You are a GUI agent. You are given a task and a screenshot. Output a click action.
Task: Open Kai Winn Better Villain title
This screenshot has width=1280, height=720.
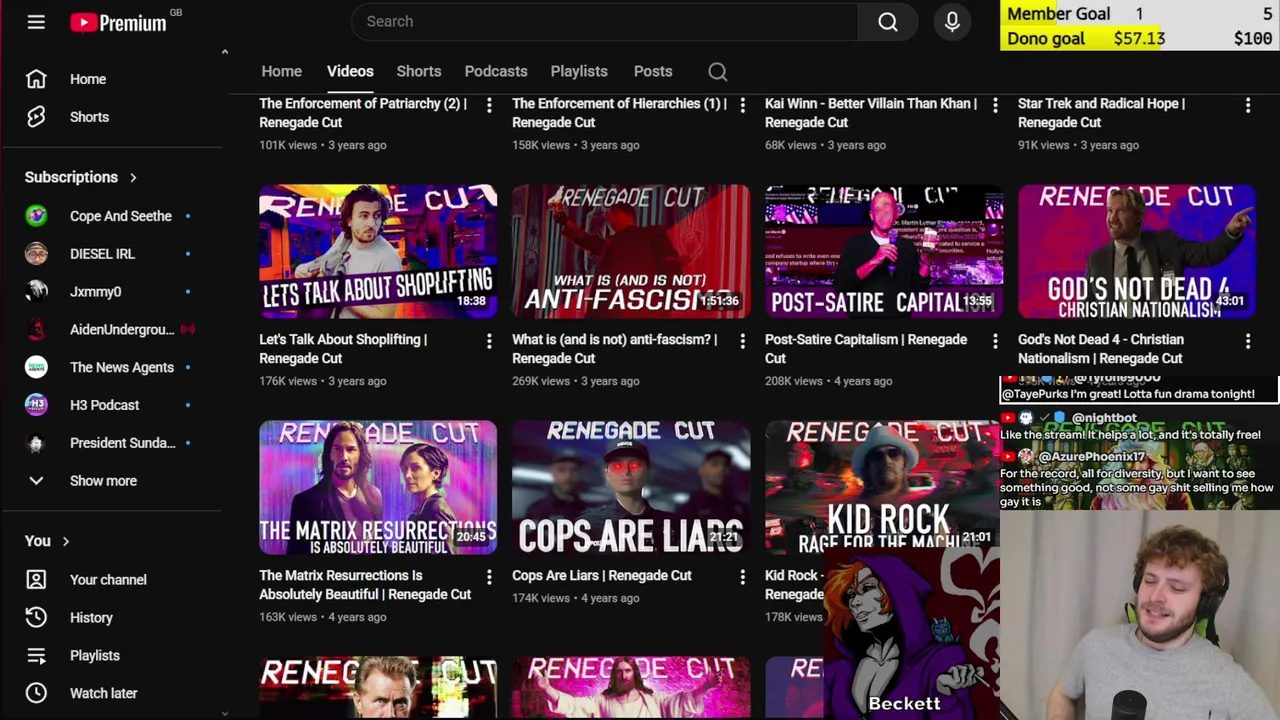pos(871,113)
